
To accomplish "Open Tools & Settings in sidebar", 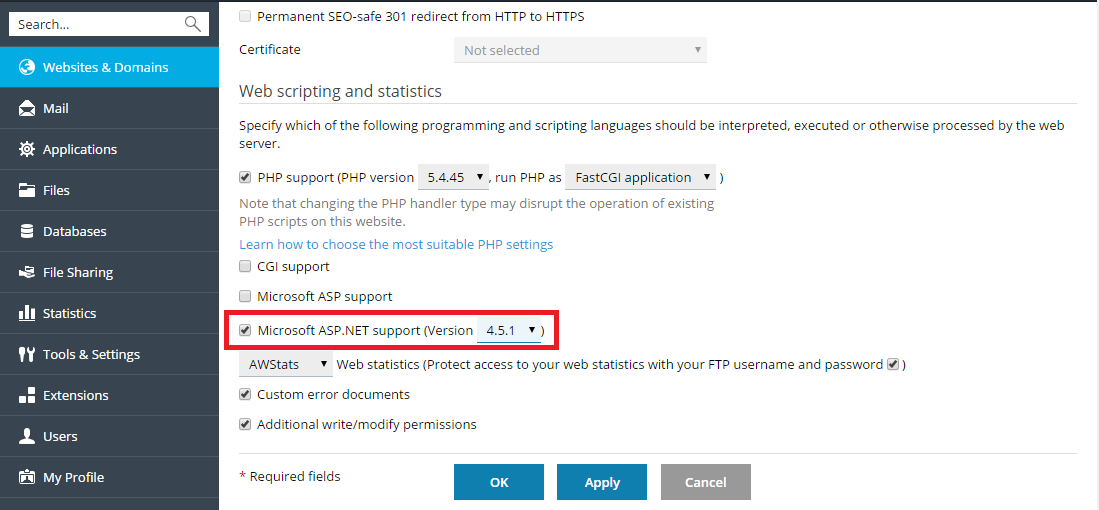I will pos(91,354).
